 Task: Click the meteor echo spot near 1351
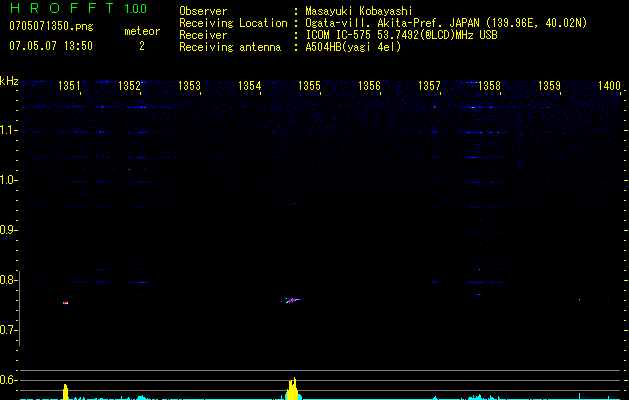point(65,303)
